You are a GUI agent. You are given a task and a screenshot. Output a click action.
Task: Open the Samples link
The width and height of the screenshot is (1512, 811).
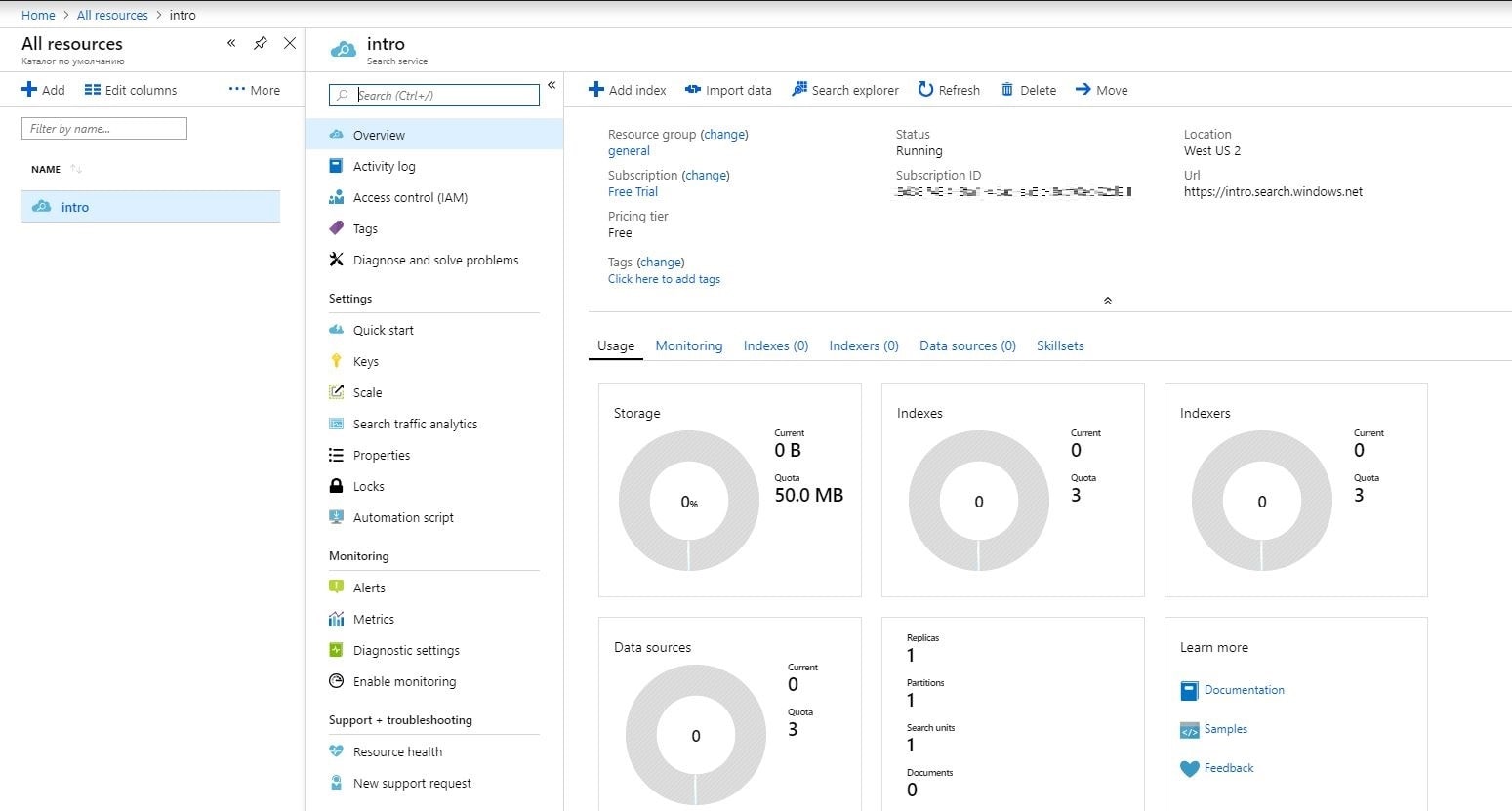1225,729
